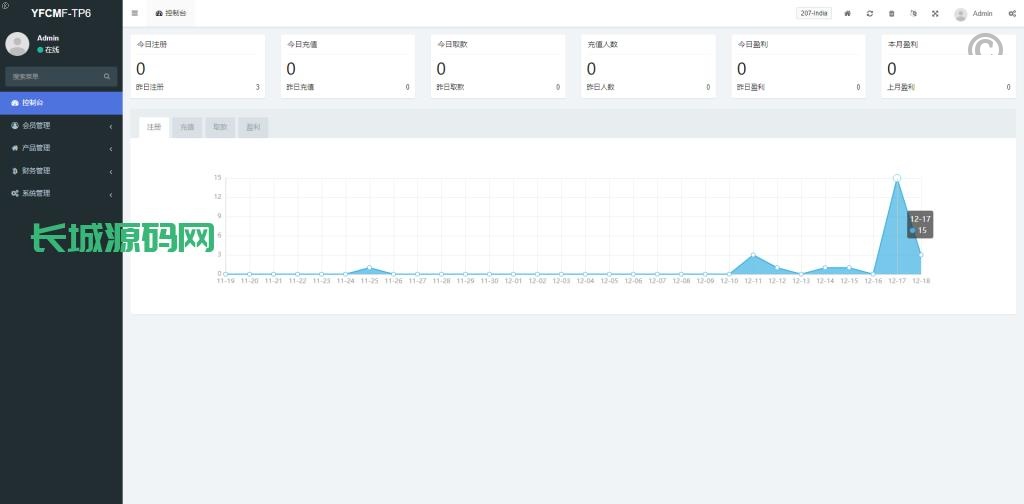Expand the 会员管理 chevron
This screenshot has height=504, width=1024.
tap(111, 126)
